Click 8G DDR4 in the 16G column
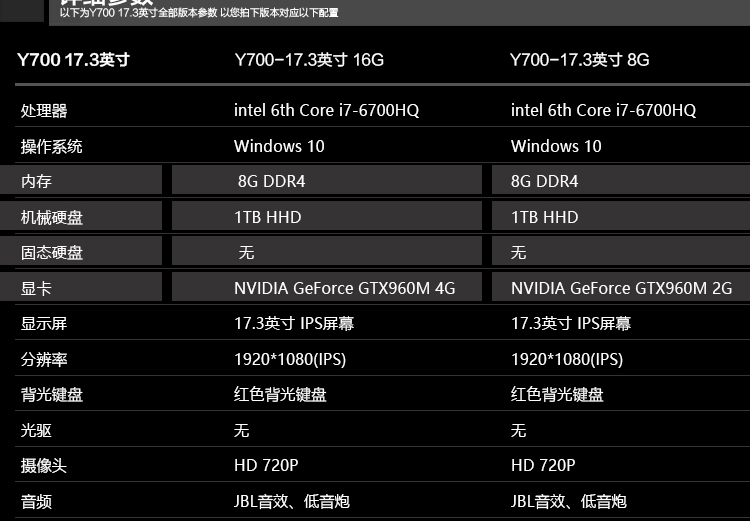Image resolution: width=750 pixels, height=521 pixels. [271, 181]
